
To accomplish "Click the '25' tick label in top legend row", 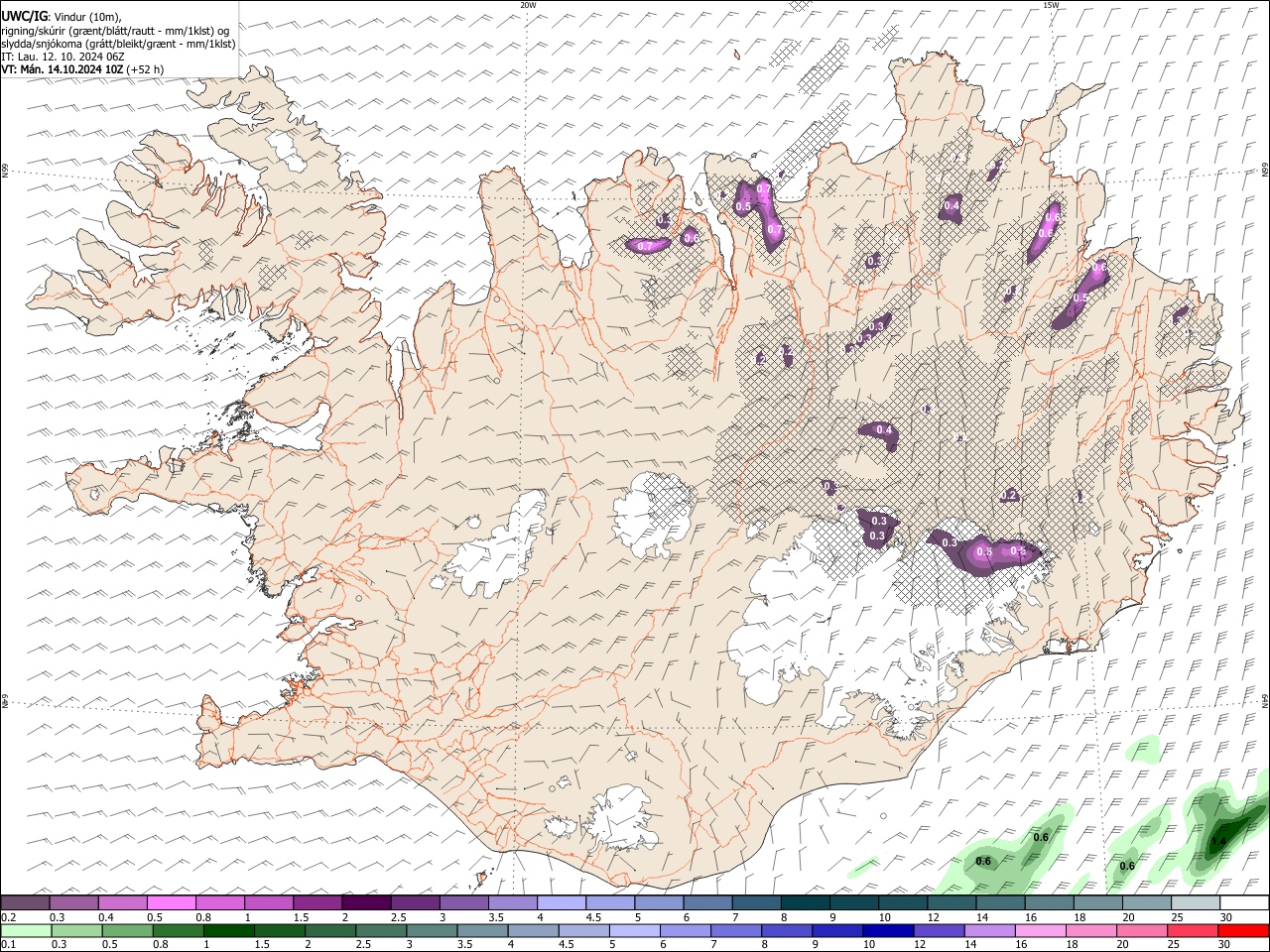I will click(1178, 917).
